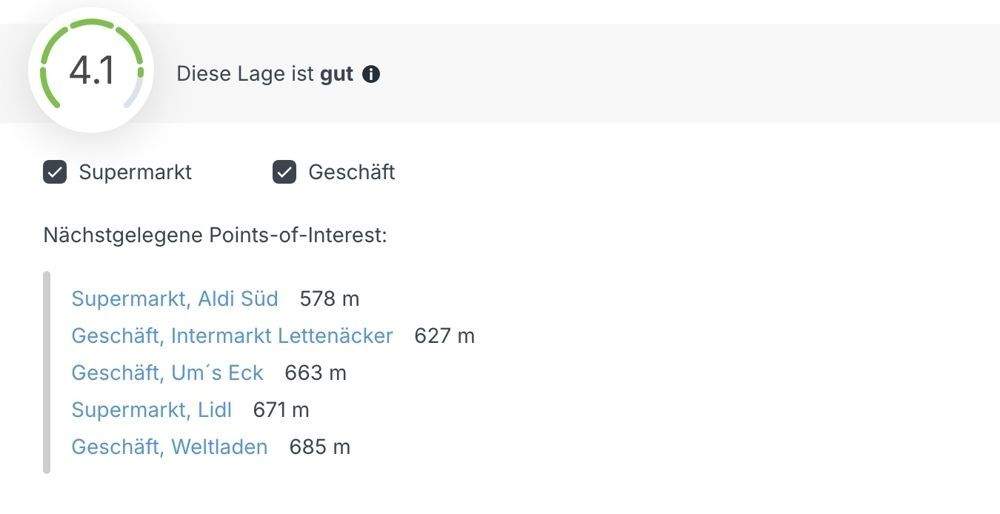Select the 'Geschäft, Um´s Eck' entry

[167, 373]
